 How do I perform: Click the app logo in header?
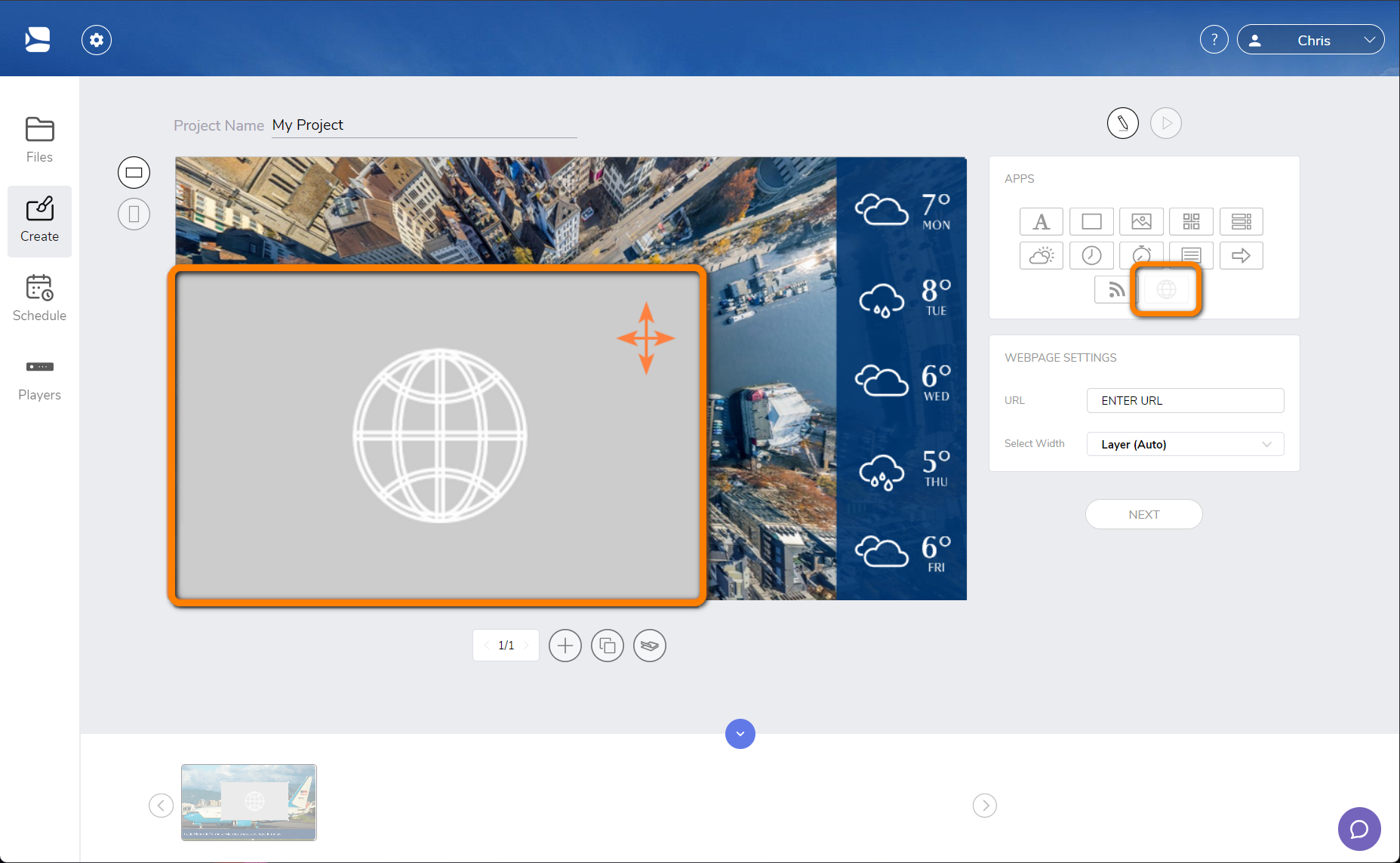38,39
